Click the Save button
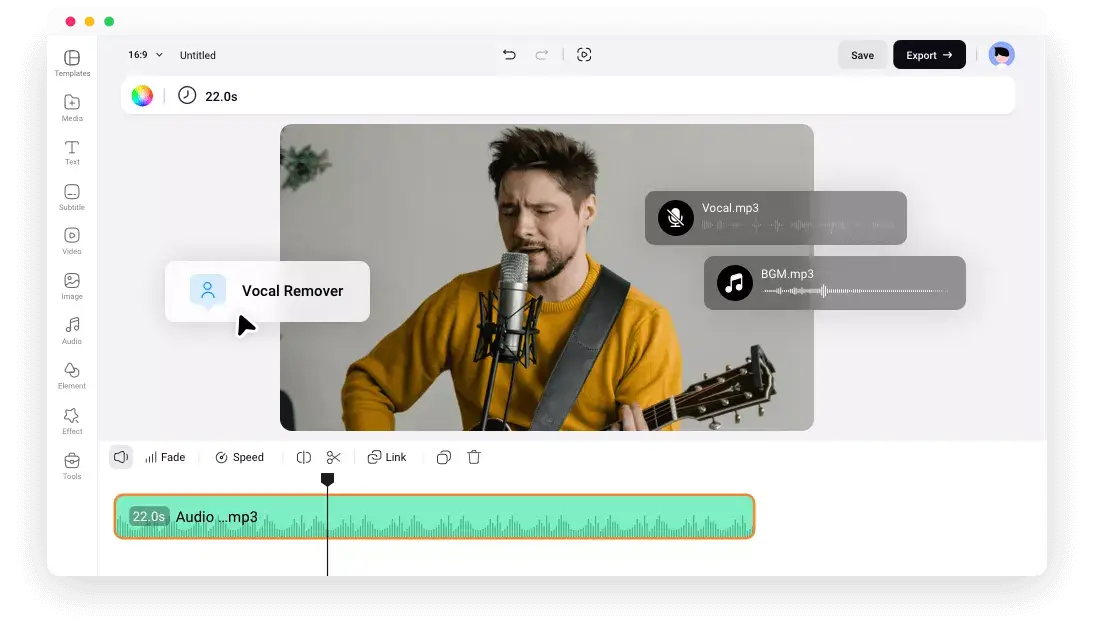 click(862, 55)
